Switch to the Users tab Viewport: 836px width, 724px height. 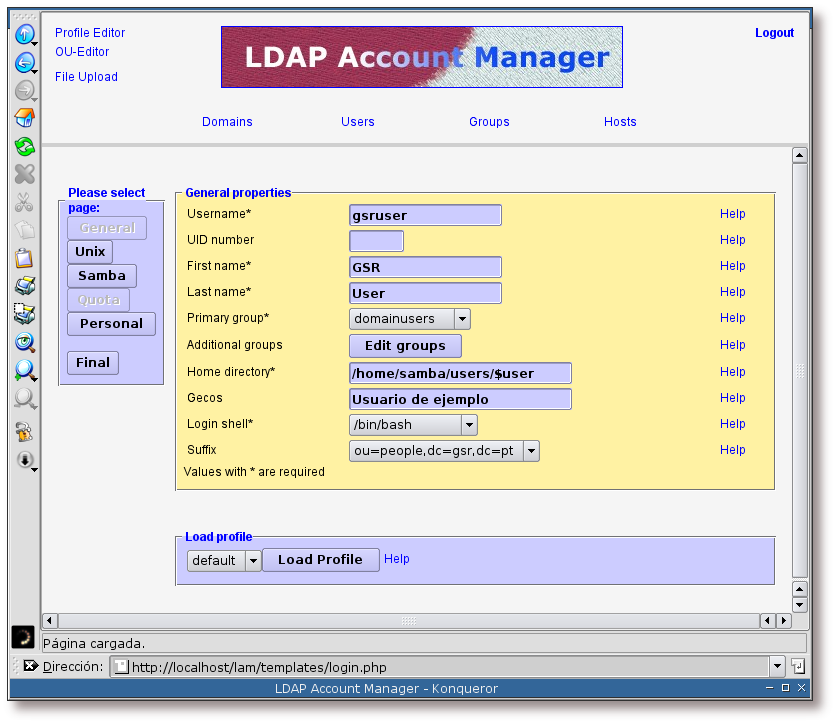pyautogui.click(x=357, y=122)
